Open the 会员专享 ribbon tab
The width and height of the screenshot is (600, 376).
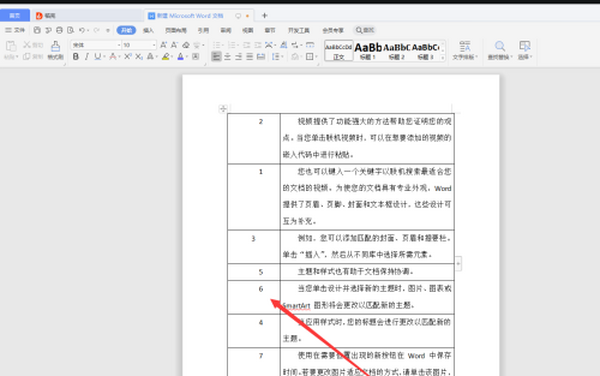333,30
